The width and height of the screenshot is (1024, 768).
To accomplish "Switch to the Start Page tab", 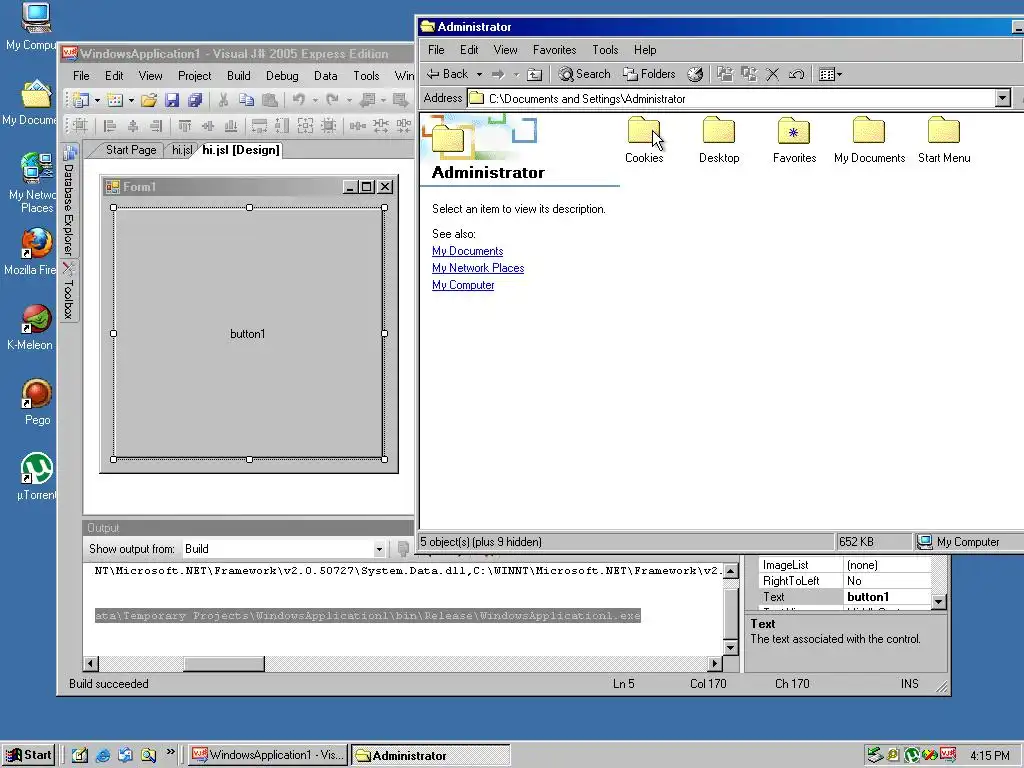I will (131, 150).
